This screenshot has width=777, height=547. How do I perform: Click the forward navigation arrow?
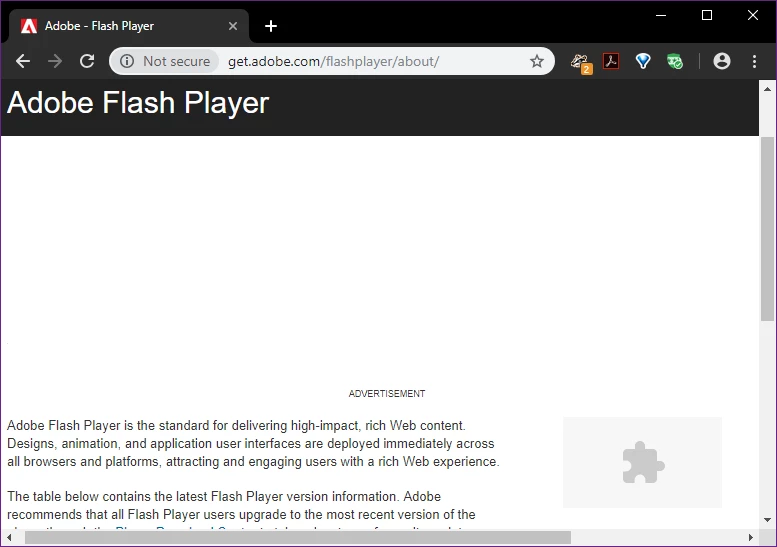pyautogui.click(x=55, y=61)
